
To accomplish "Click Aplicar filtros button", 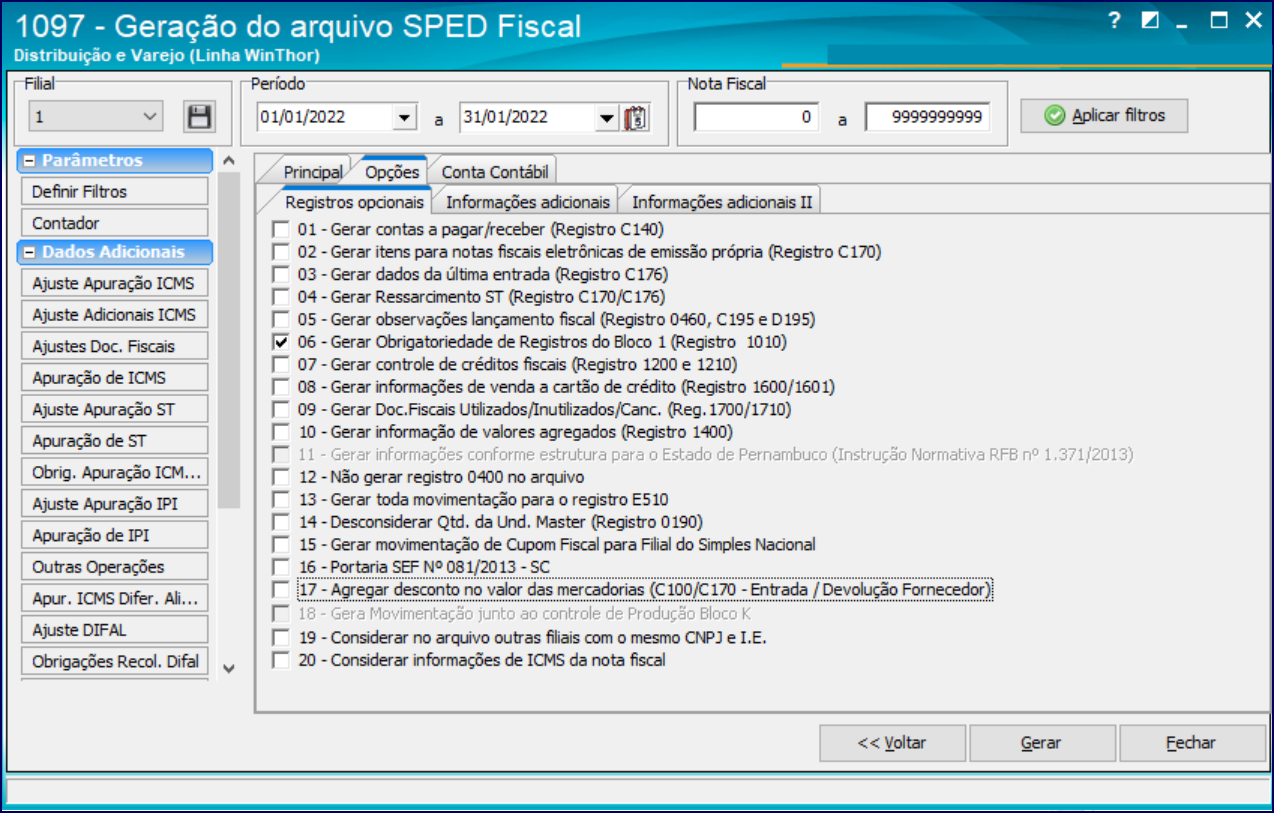I will point(1105,116).
